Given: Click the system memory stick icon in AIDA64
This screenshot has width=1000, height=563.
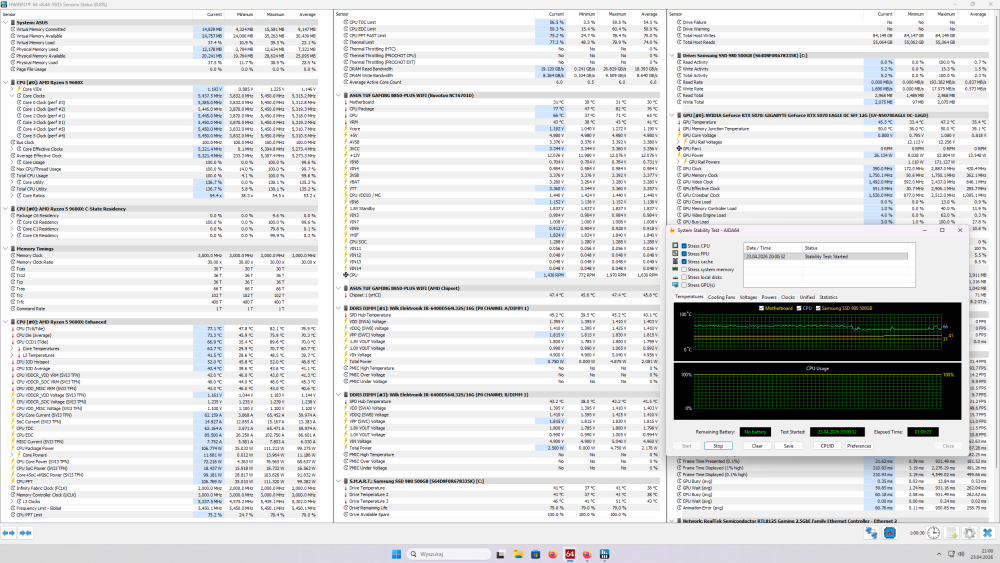Looking at the screenshot, I should (x=675, y=270).
